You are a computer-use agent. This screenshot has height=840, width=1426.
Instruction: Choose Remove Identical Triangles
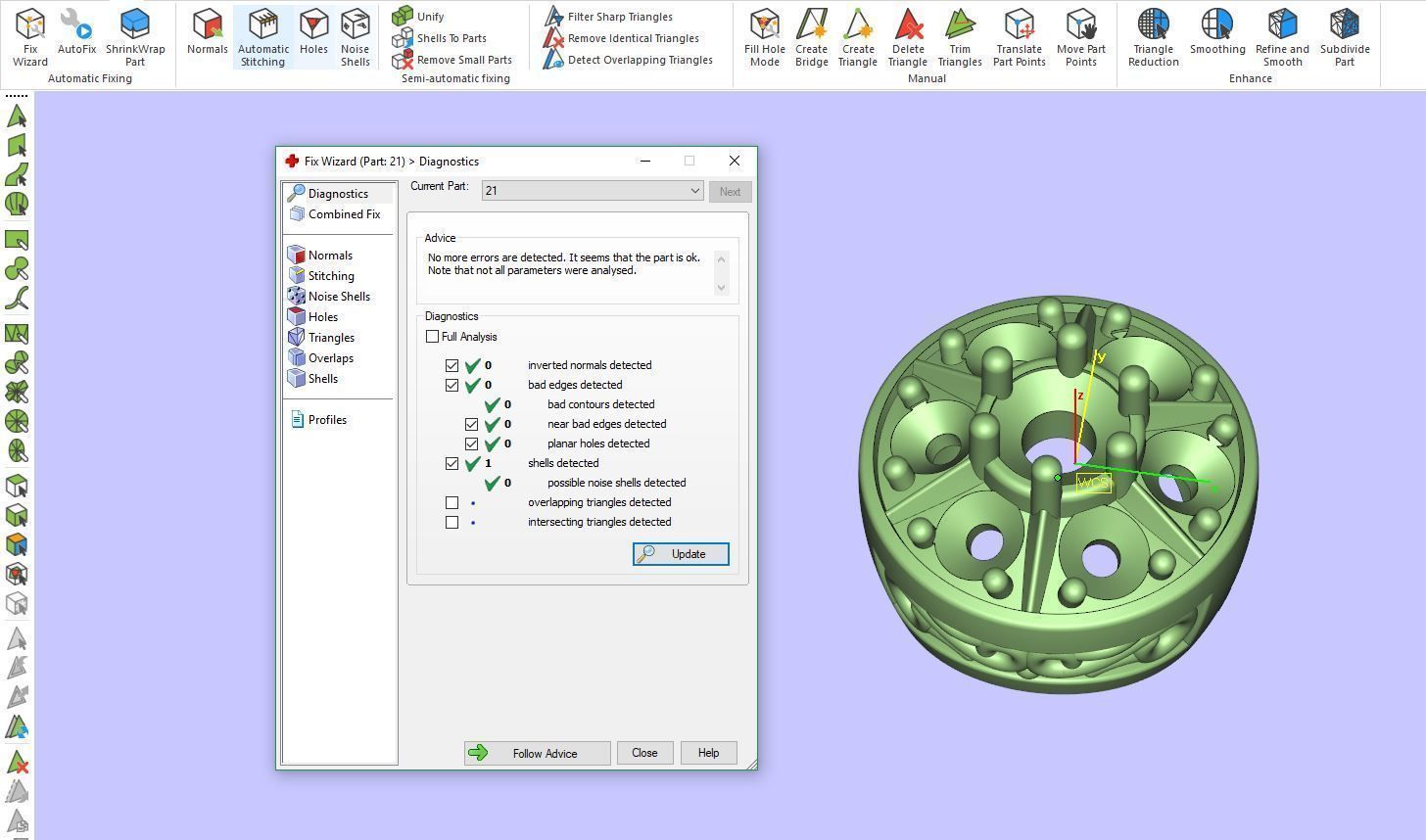pyautogui.click(x=621, y=38)
